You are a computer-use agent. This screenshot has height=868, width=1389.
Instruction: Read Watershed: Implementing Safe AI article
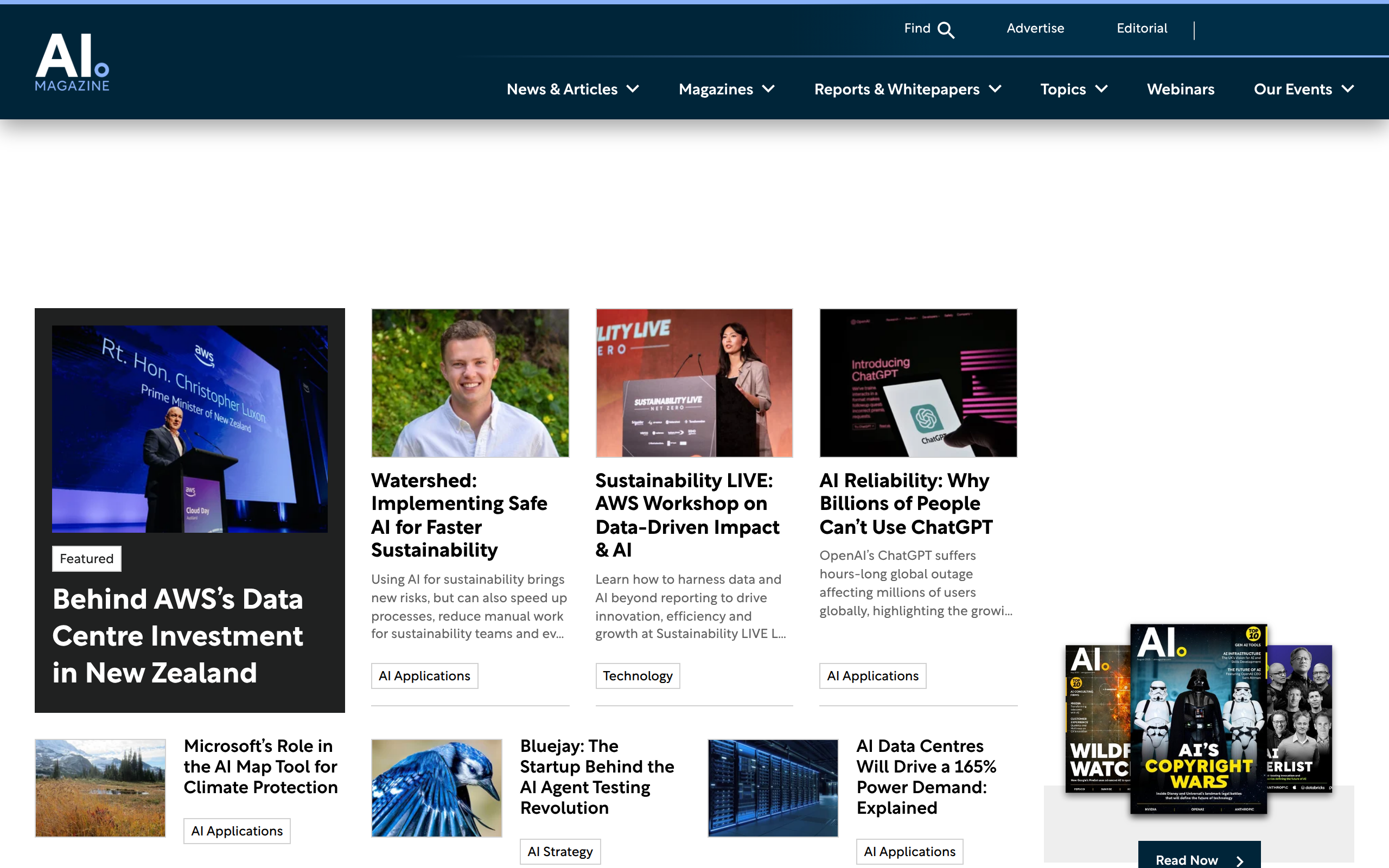click(459, 515)
